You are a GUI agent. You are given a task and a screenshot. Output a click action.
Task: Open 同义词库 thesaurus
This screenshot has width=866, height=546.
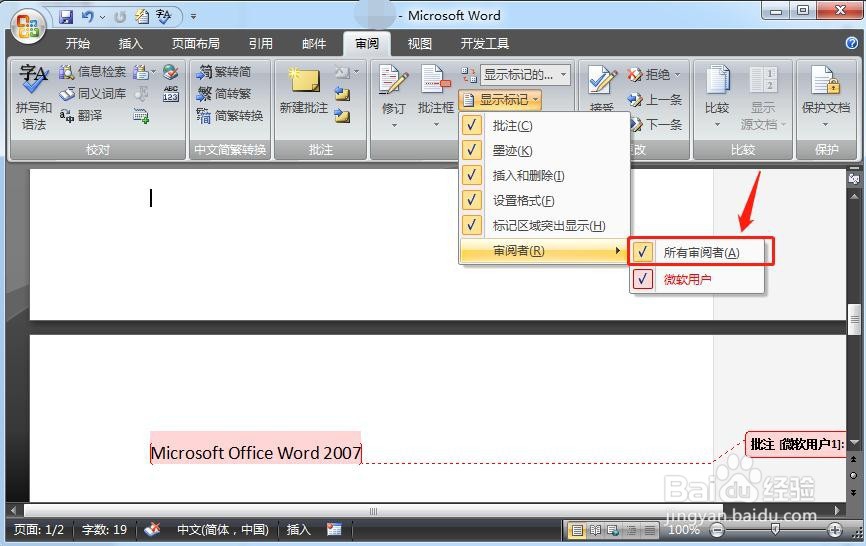click(x=92, y=93)
